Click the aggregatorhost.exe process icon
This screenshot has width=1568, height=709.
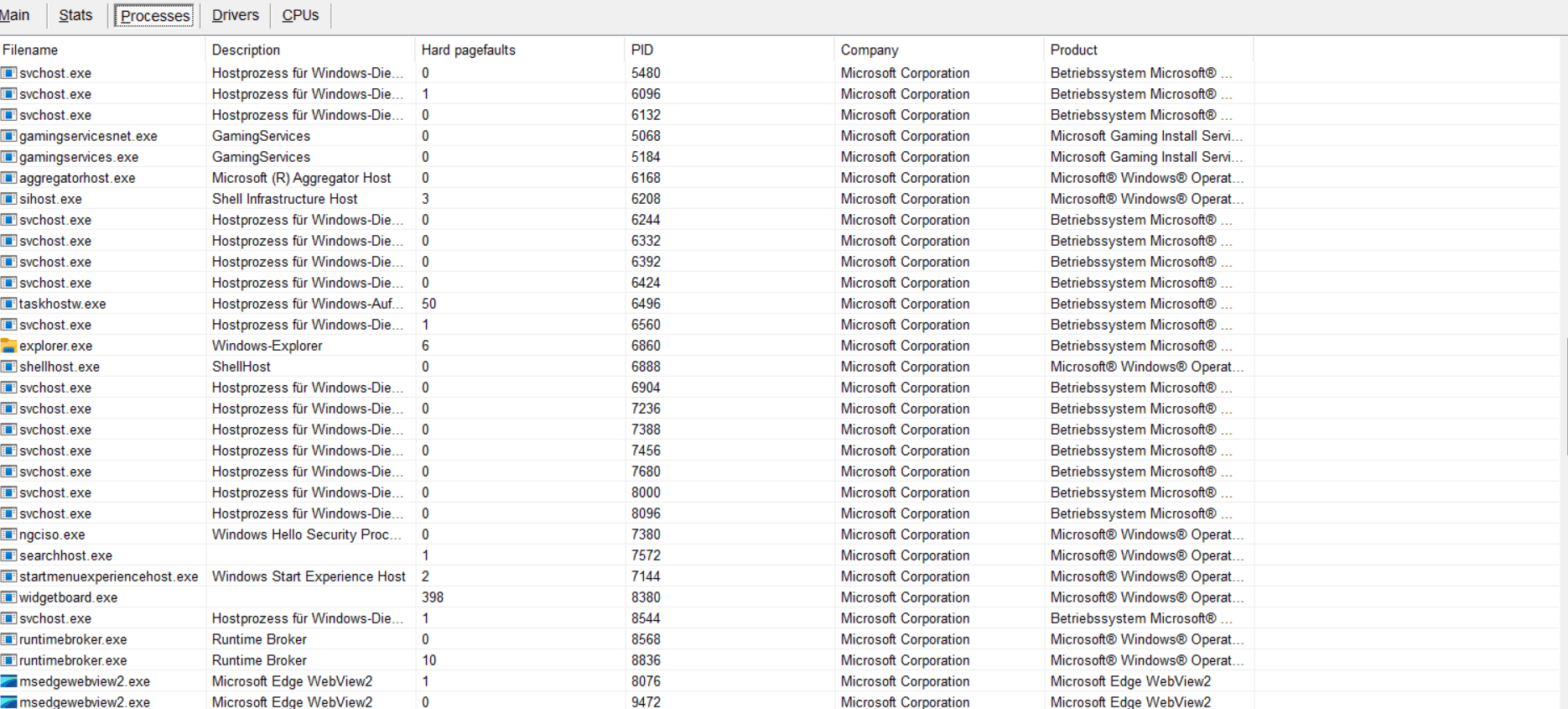[x=8, y=178]
